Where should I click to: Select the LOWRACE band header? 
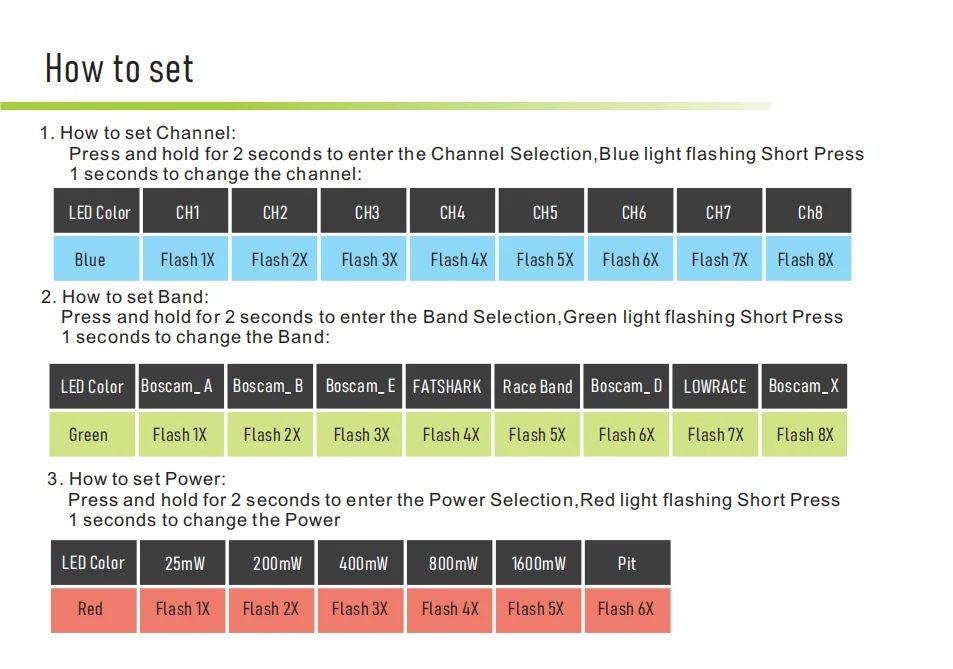point(715,386)
